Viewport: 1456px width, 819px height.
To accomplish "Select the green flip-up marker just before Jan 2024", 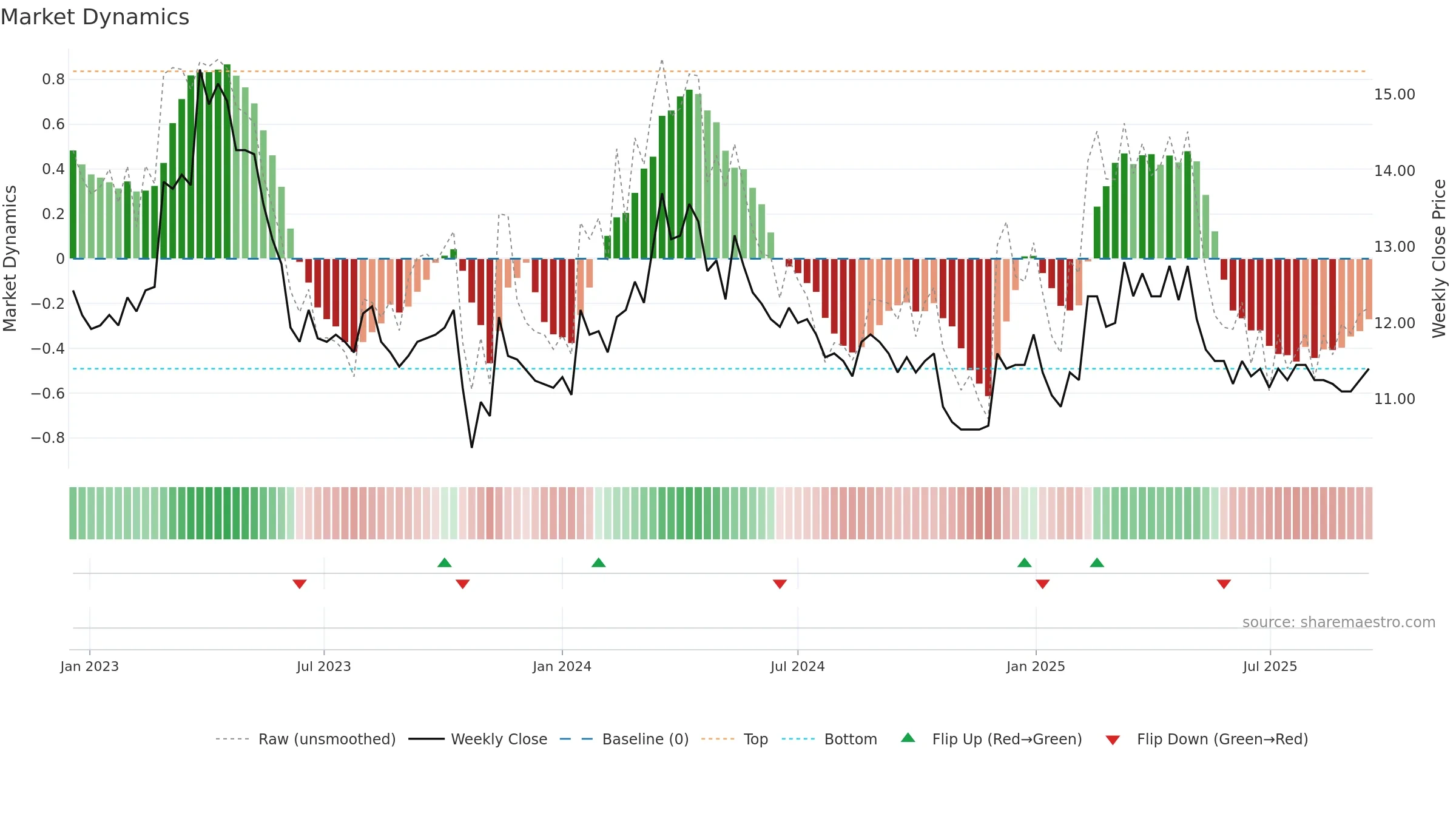I will click(445, 562).
